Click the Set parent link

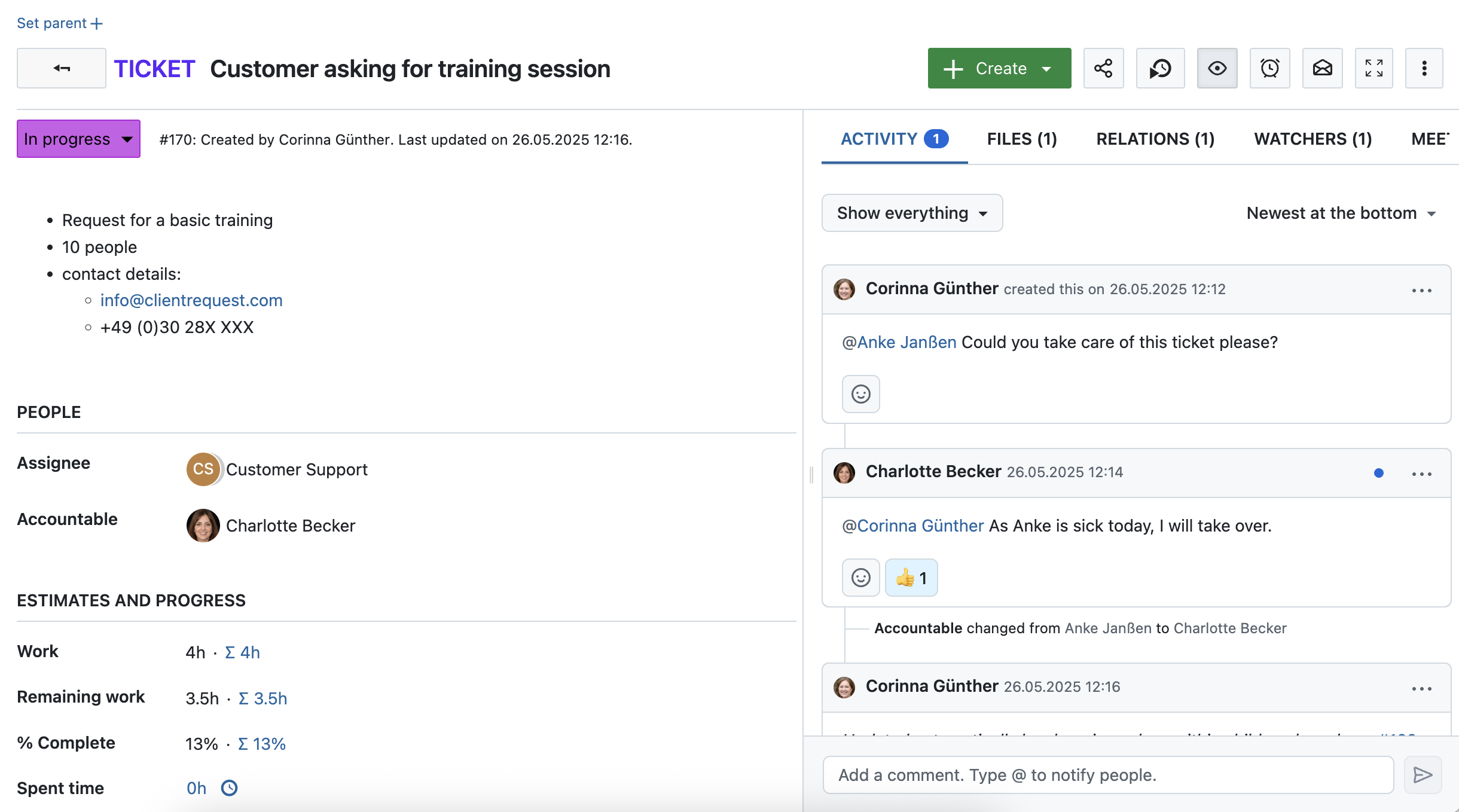pos(59,23)
